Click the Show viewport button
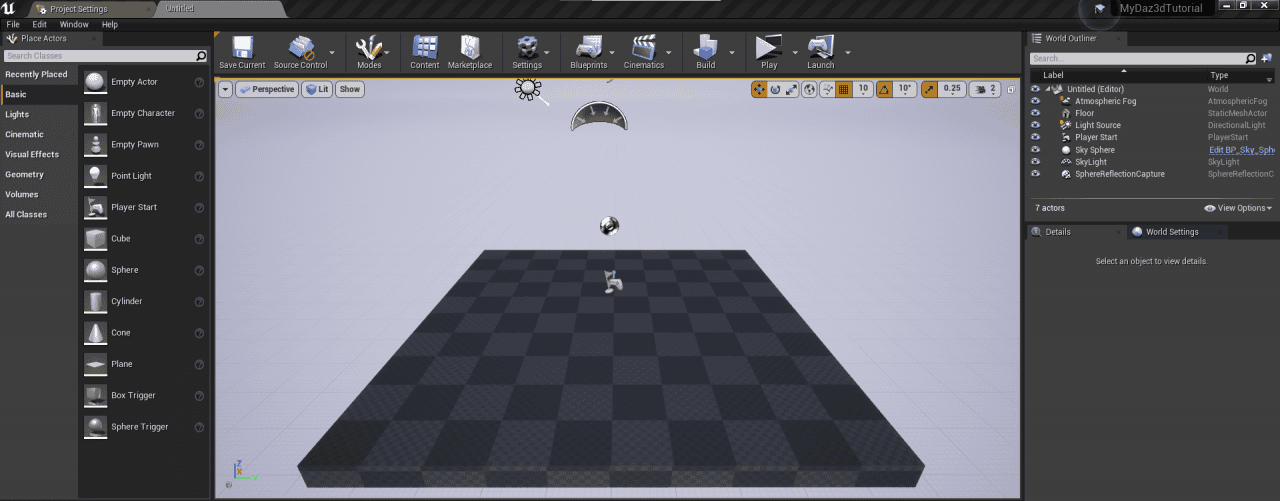Viewport: 1280px width, 501px height. (349, 89)
